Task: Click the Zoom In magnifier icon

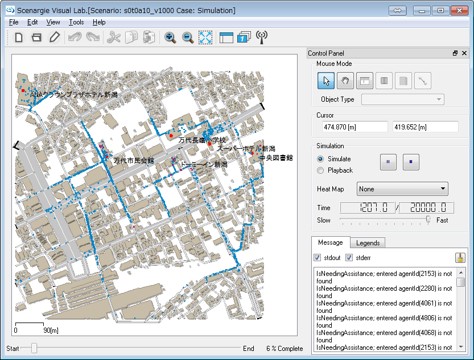Action: [170, 38]
